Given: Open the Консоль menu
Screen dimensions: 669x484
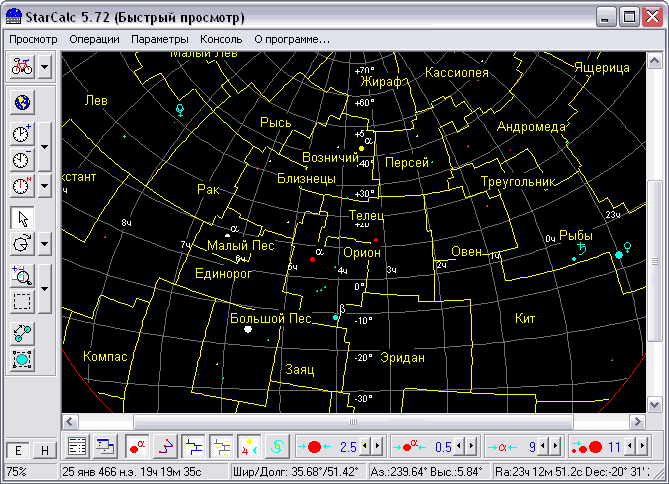Looking at the screenshot, I should (221, 39).
